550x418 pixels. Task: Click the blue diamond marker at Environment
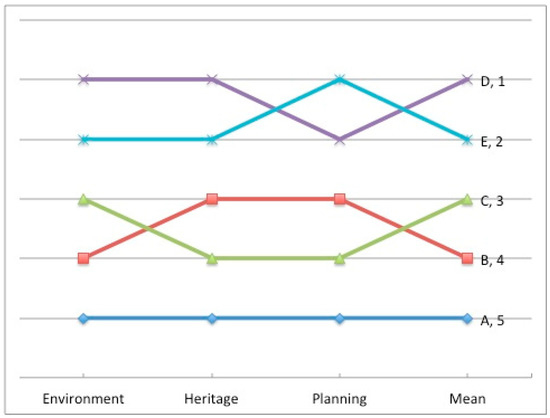click(x=83, y=318)
